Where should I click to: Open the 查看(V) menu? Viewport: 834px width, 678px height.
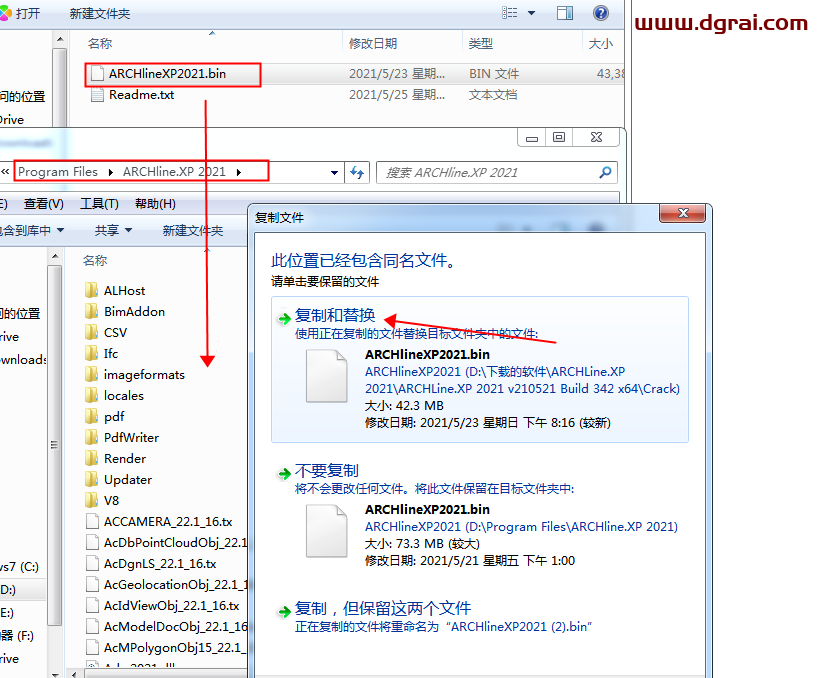coord(44,204)
